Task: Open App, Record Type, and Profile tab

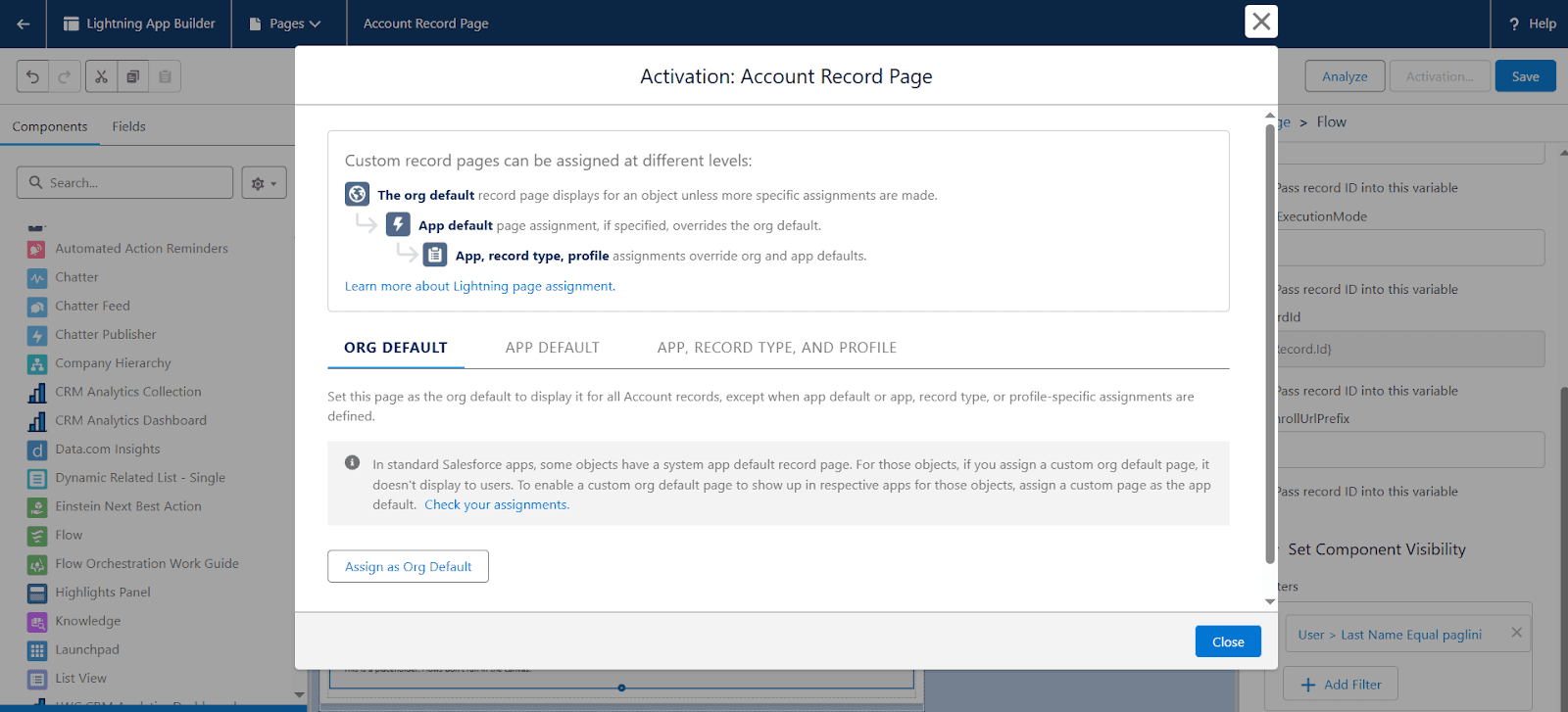Action: pyautogui.click(x=777, y=348)
